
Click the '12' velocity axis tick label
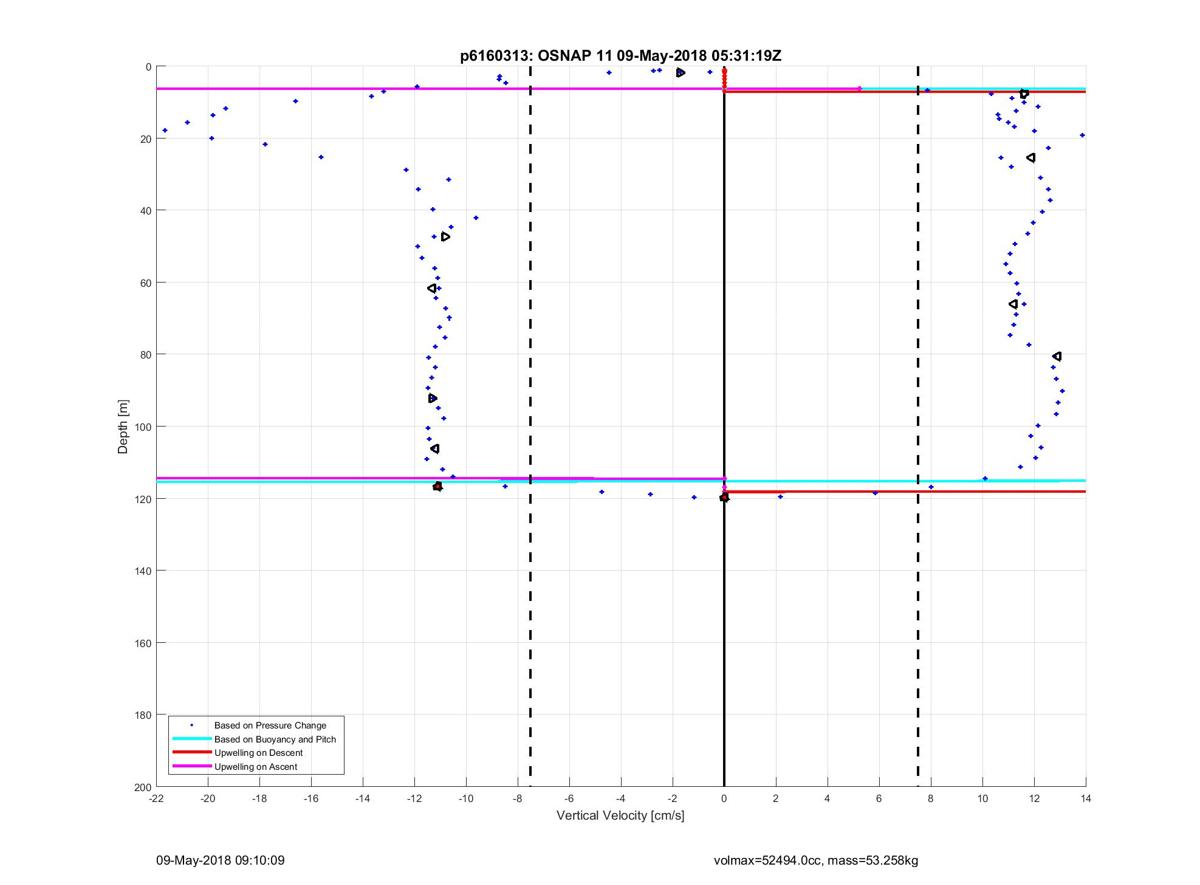(x=1035, y=798)
